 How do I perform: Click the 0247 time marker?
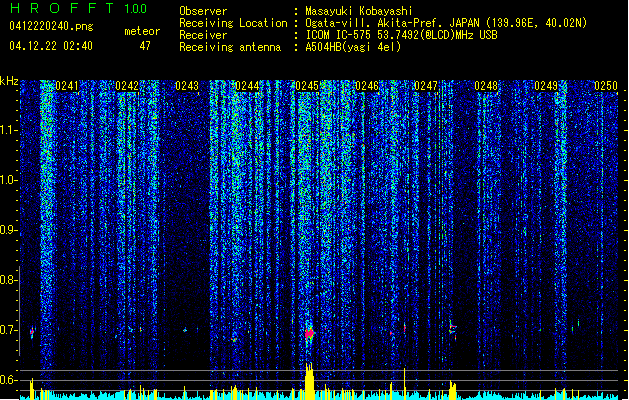tap(426, 86)
